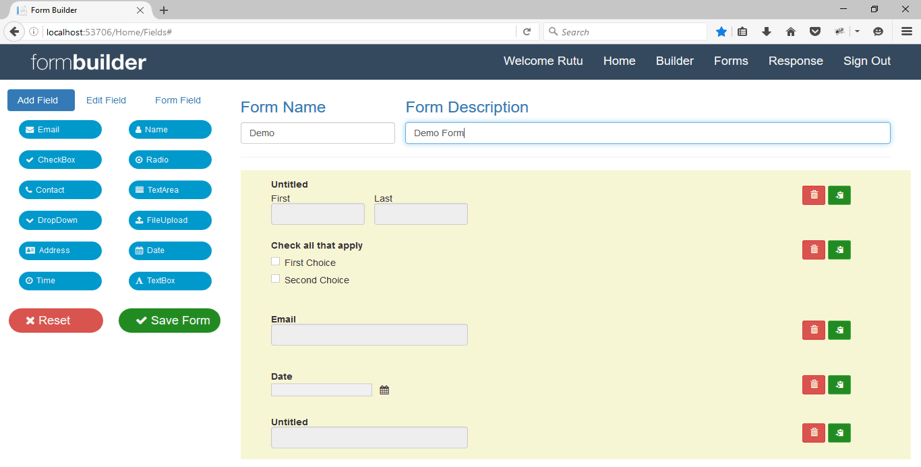The height and width of the screenshot is (467, 921).
Task: Click into the Form Name input
Action: click(318, 133)
